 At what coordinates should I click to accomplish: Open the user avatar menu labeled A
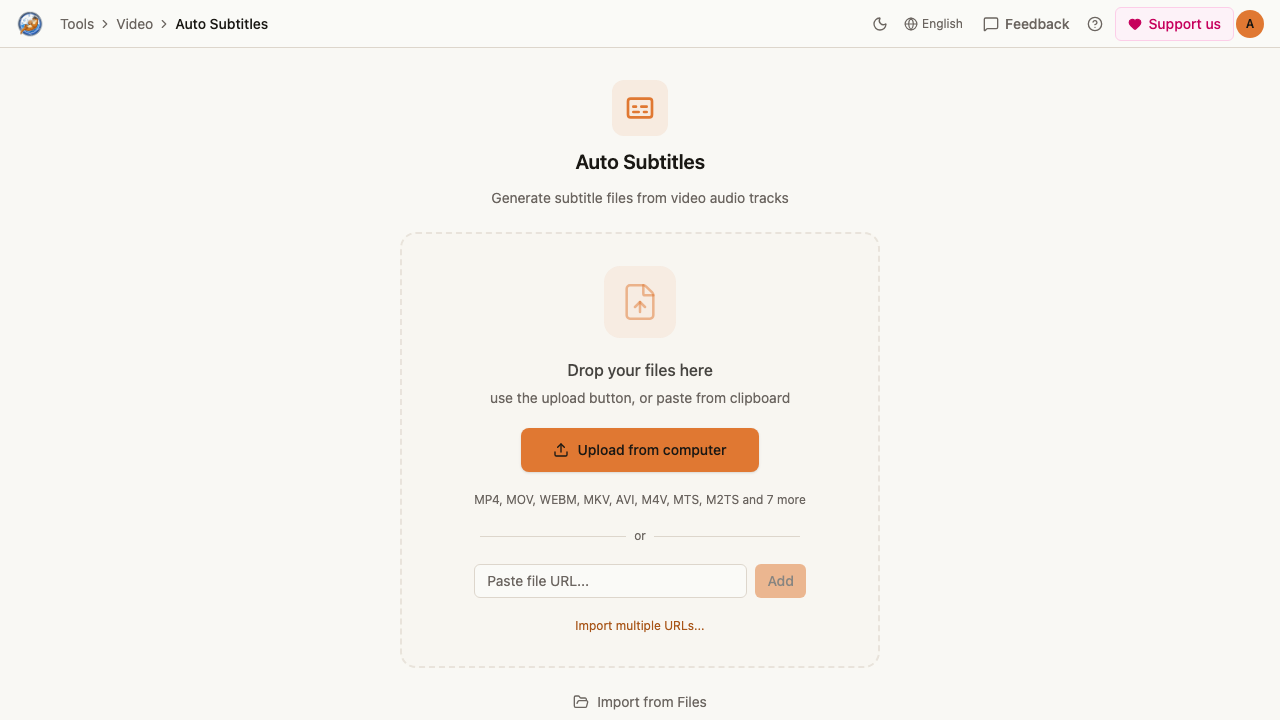pos(1250,24)
